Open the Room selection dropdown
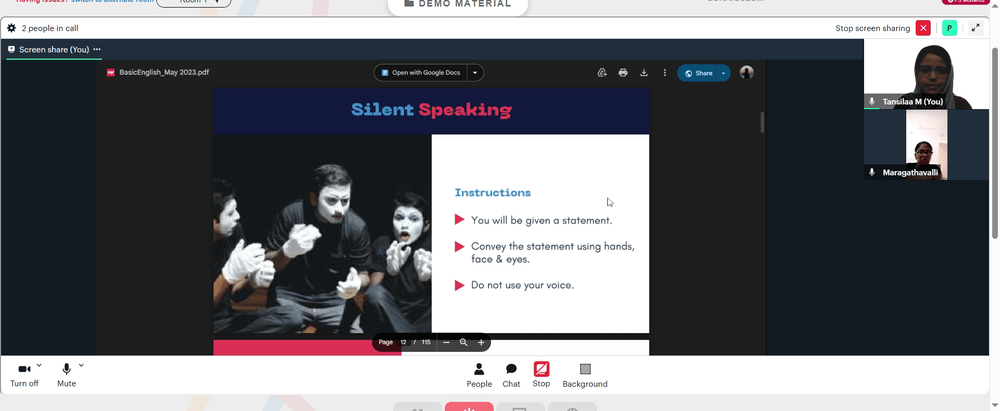 193,3
